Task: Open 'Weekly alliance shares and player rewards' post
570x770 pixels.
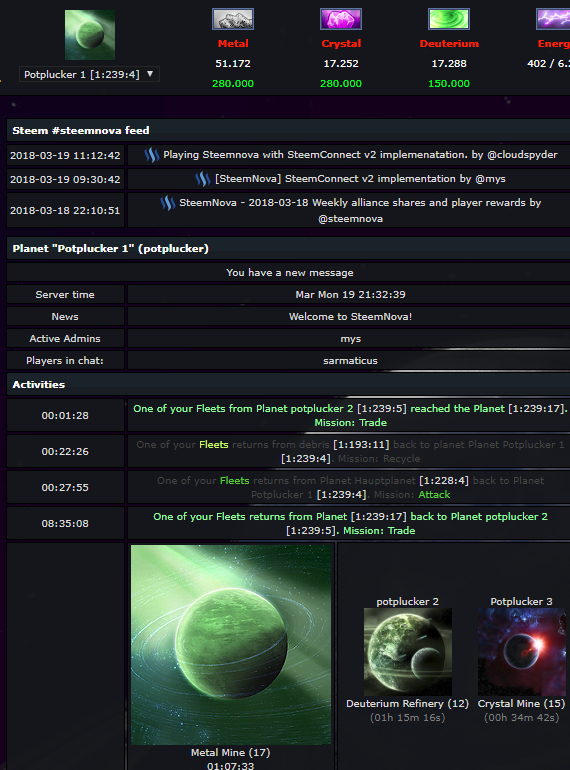Action: pos(360,210)
